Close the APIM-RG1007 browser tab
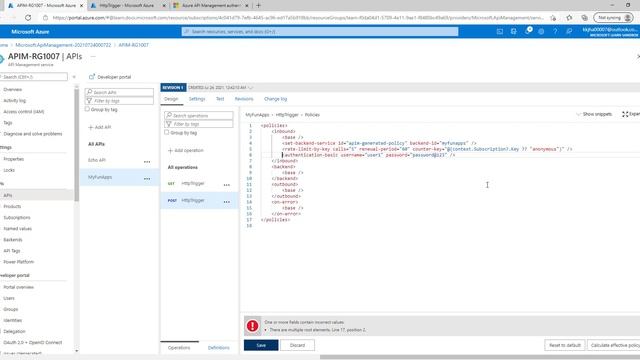Screen dimensions: 640x360 click(x=81, y=6)
